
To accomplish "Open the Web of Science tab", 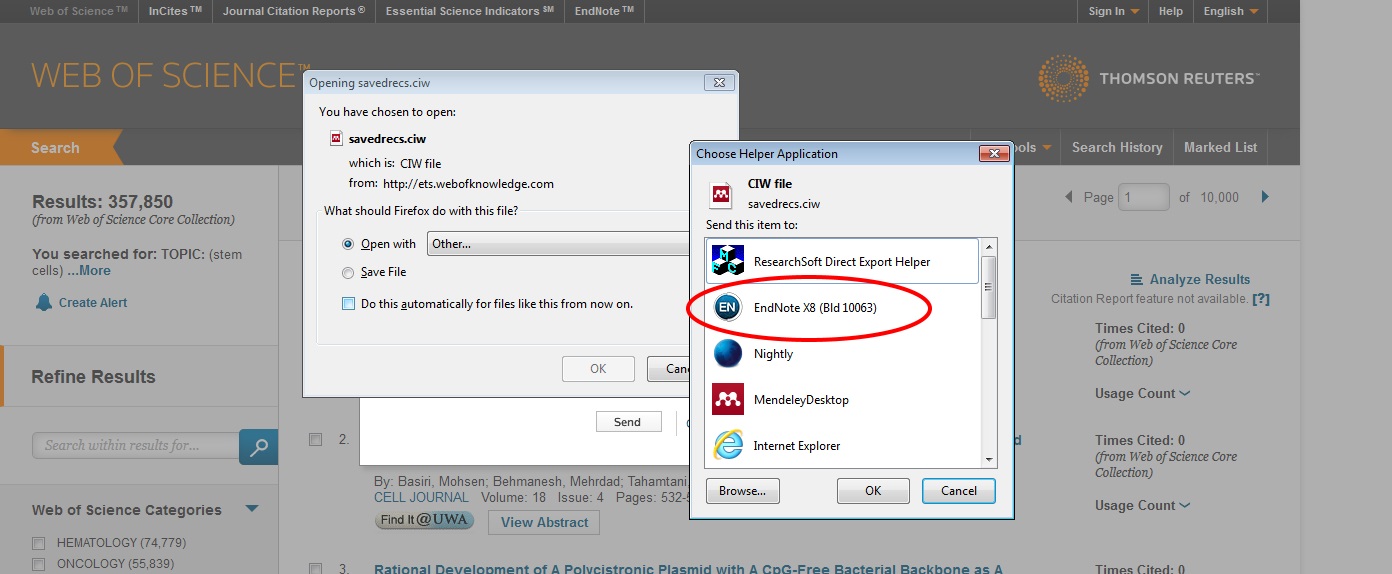I will [78, 11].
